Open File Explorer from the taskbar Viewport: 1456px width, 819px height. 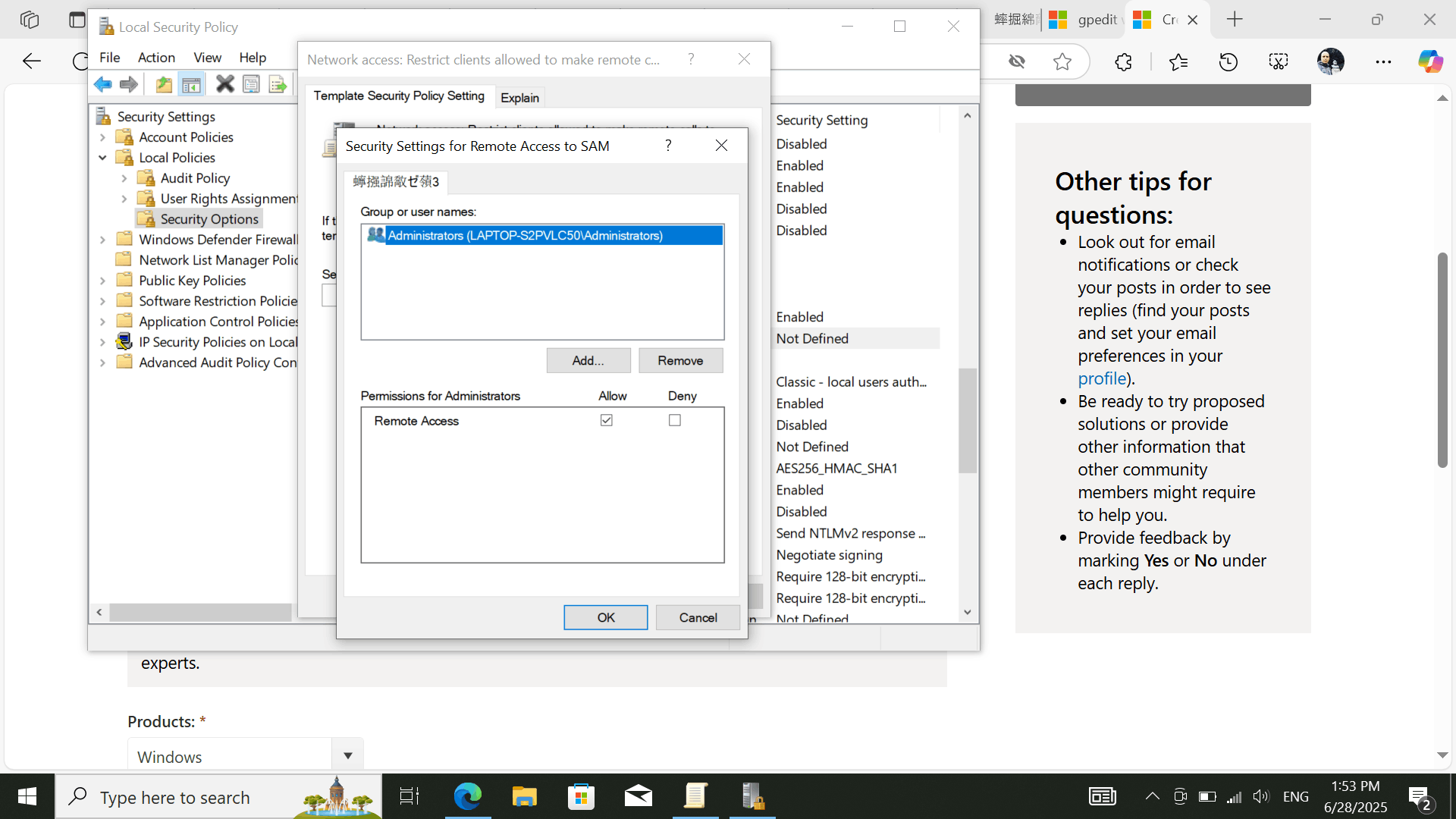524,796
